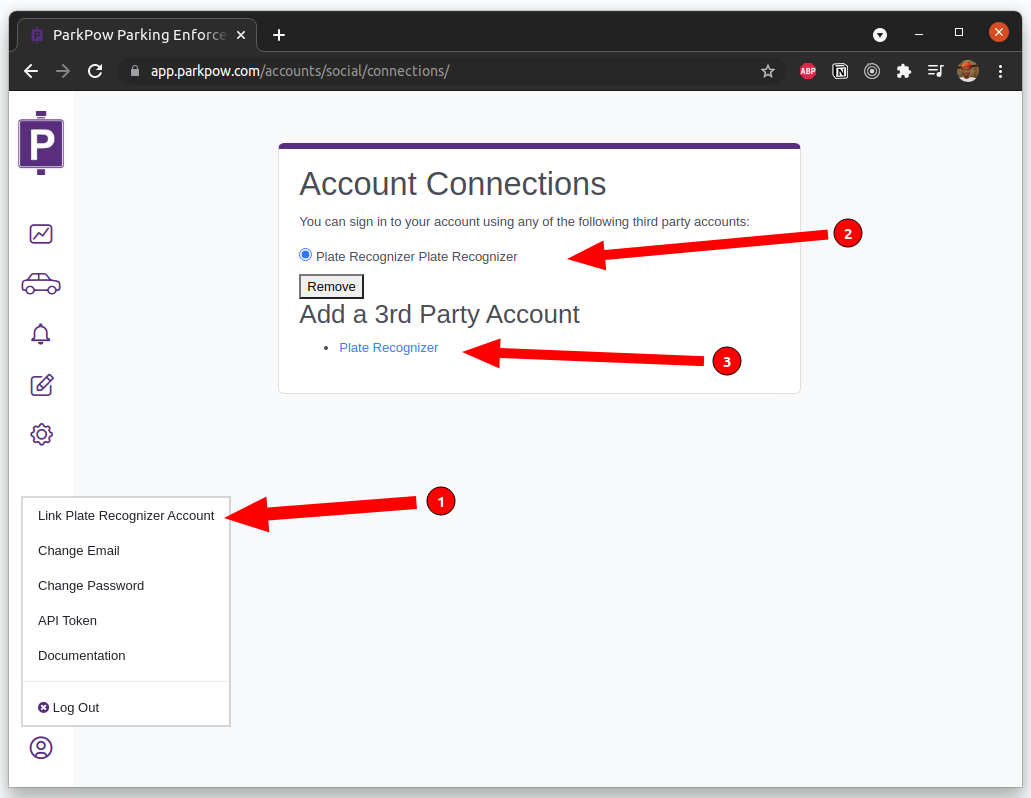Choose Link Plate Recognizer Account
The height and width of the screenshot is (798, 1031).
click(126, 516)
